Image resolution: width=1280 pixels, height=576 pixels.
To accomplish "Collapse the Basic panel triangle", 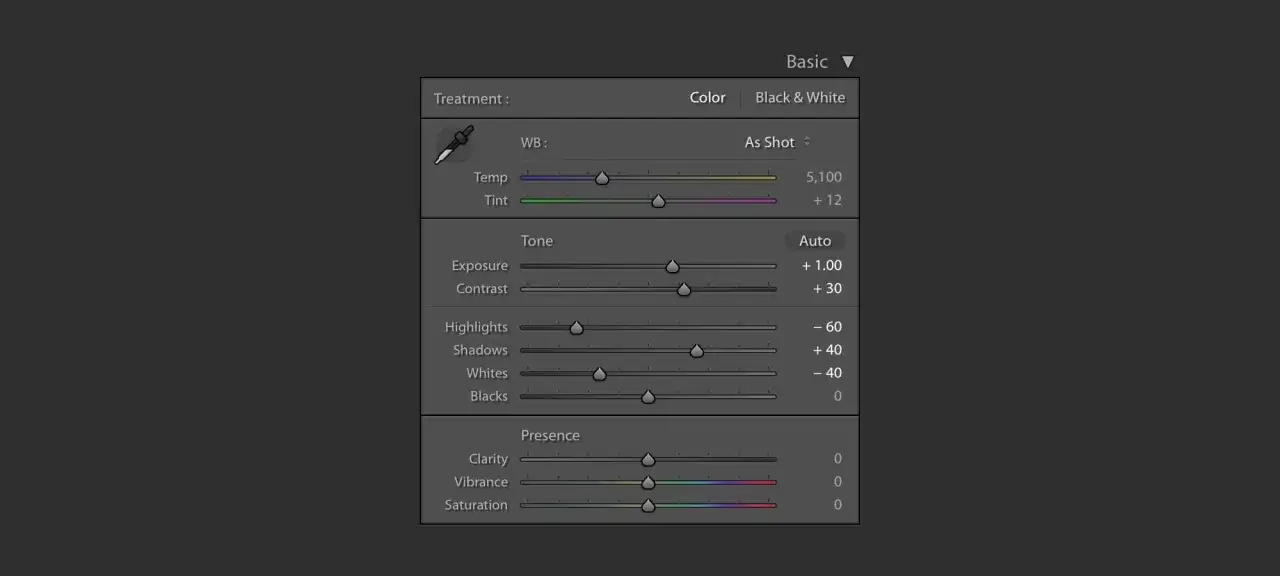I will [x=848, y=62].
